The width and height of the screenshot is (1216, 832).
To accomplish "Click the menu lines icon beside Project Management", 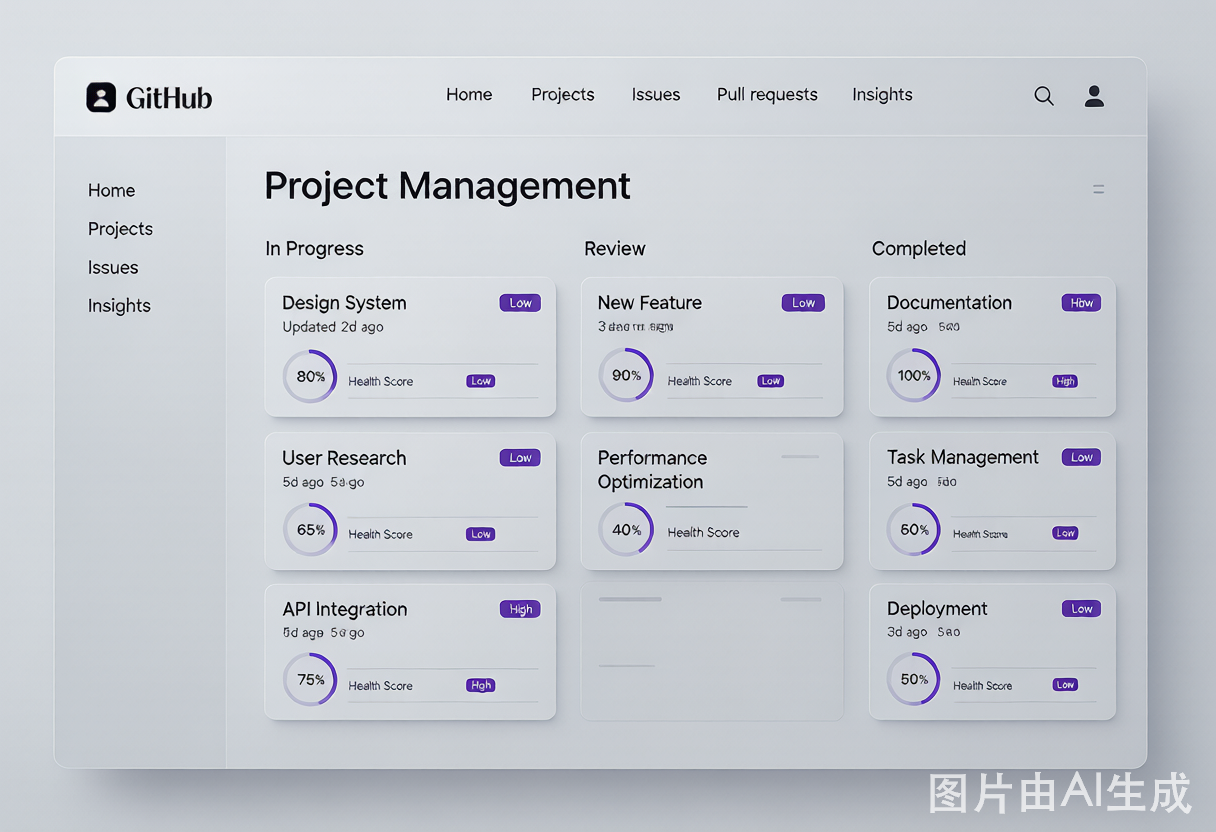I will coord(1098,189).
